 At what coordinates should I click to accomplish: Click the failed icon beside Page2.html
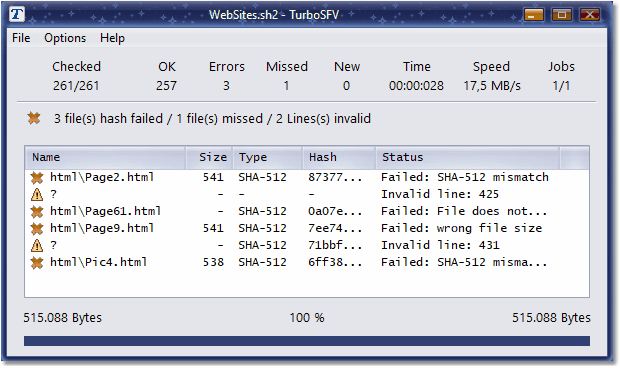(37, 178)
